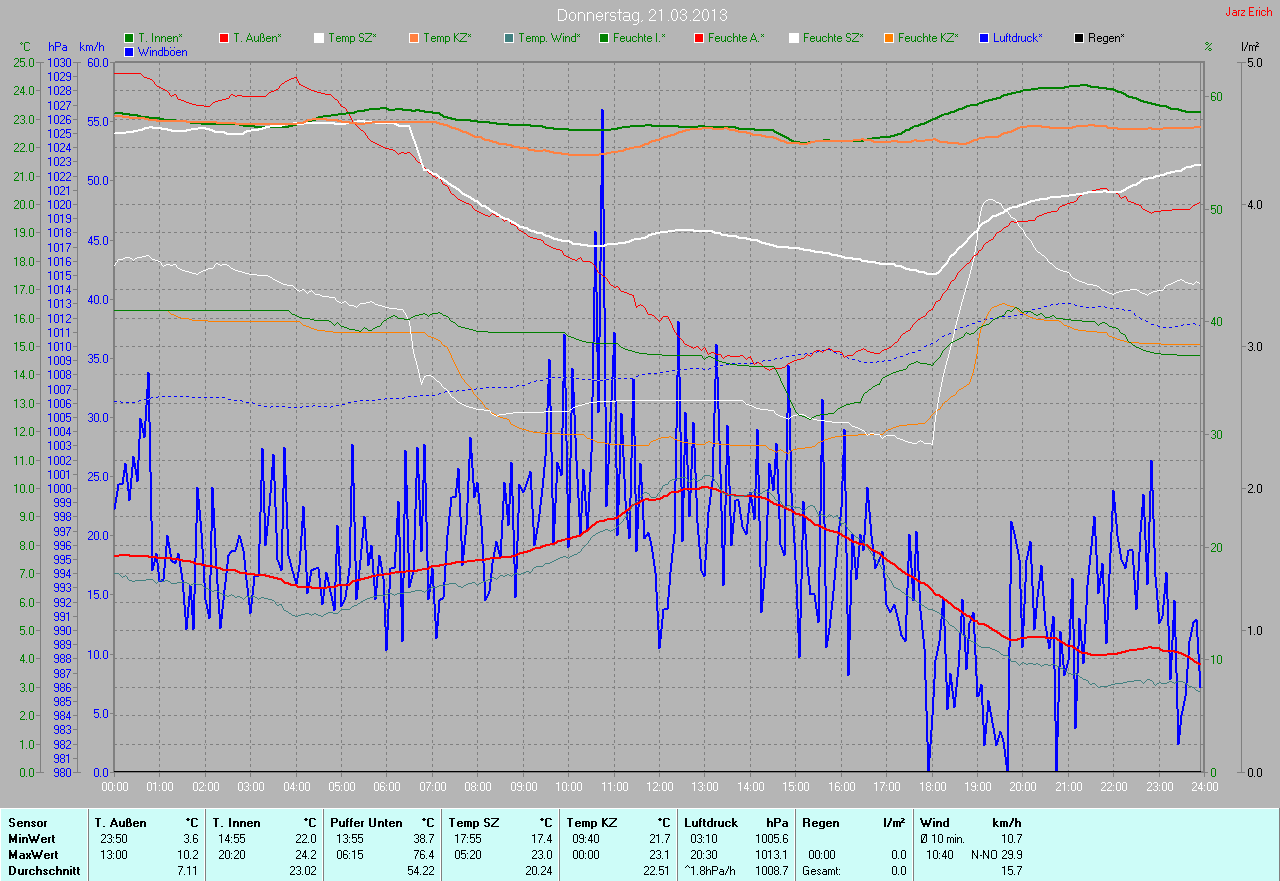Image resolution: width=1280 pixels, height=881 pixels.
Task: Click the MaxWert row label
Action: 32,855
